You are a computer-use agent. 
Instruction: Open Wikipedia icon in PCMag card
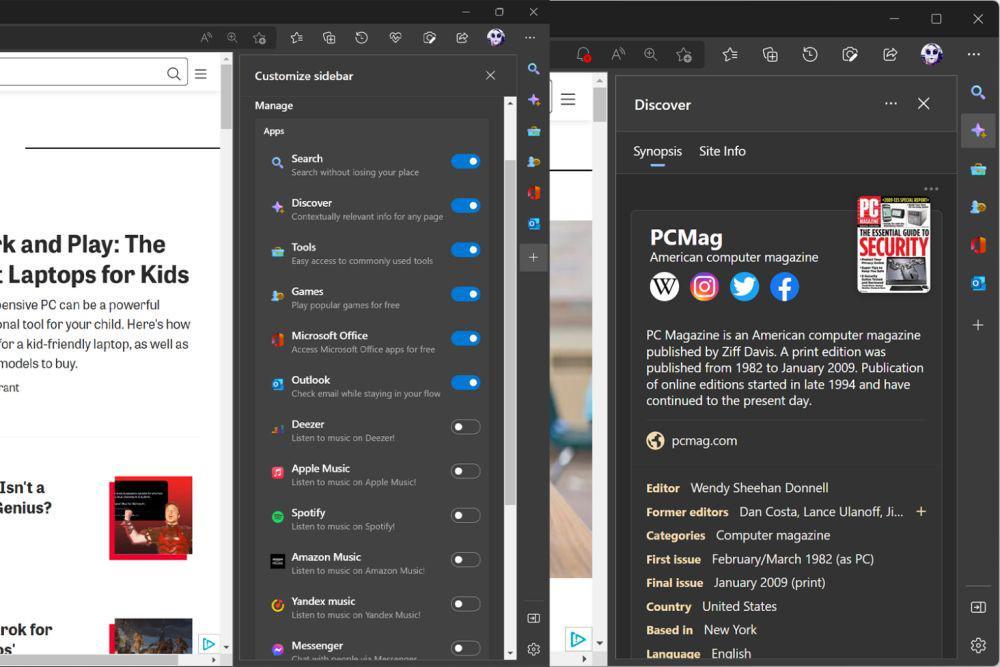coord(664,287)
